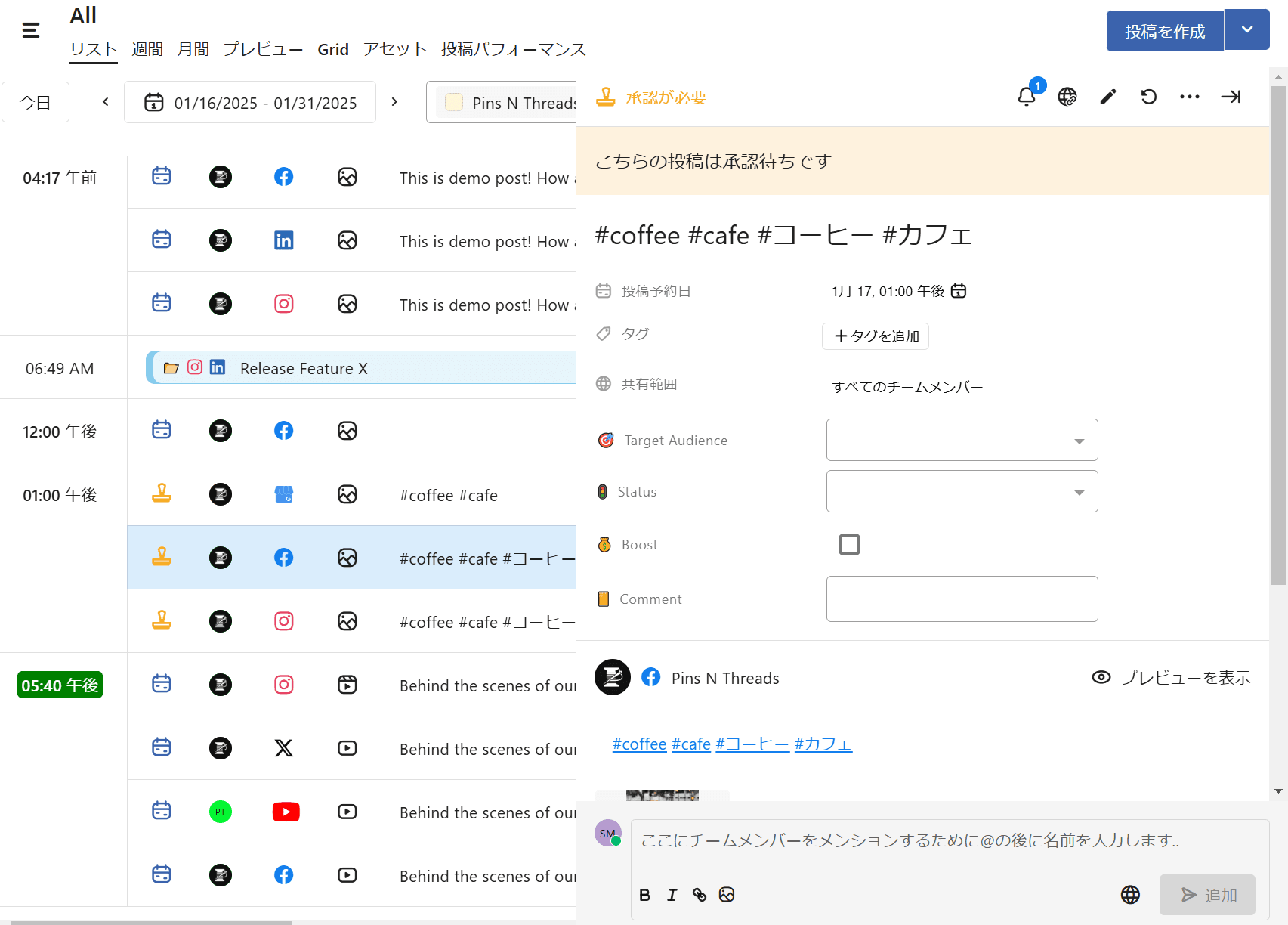The width and height of the screenshot is (1288, 925).
Task: Collapse the detail panel with arrow icon
Action: pyautogui.click(x=1231, y=97)
